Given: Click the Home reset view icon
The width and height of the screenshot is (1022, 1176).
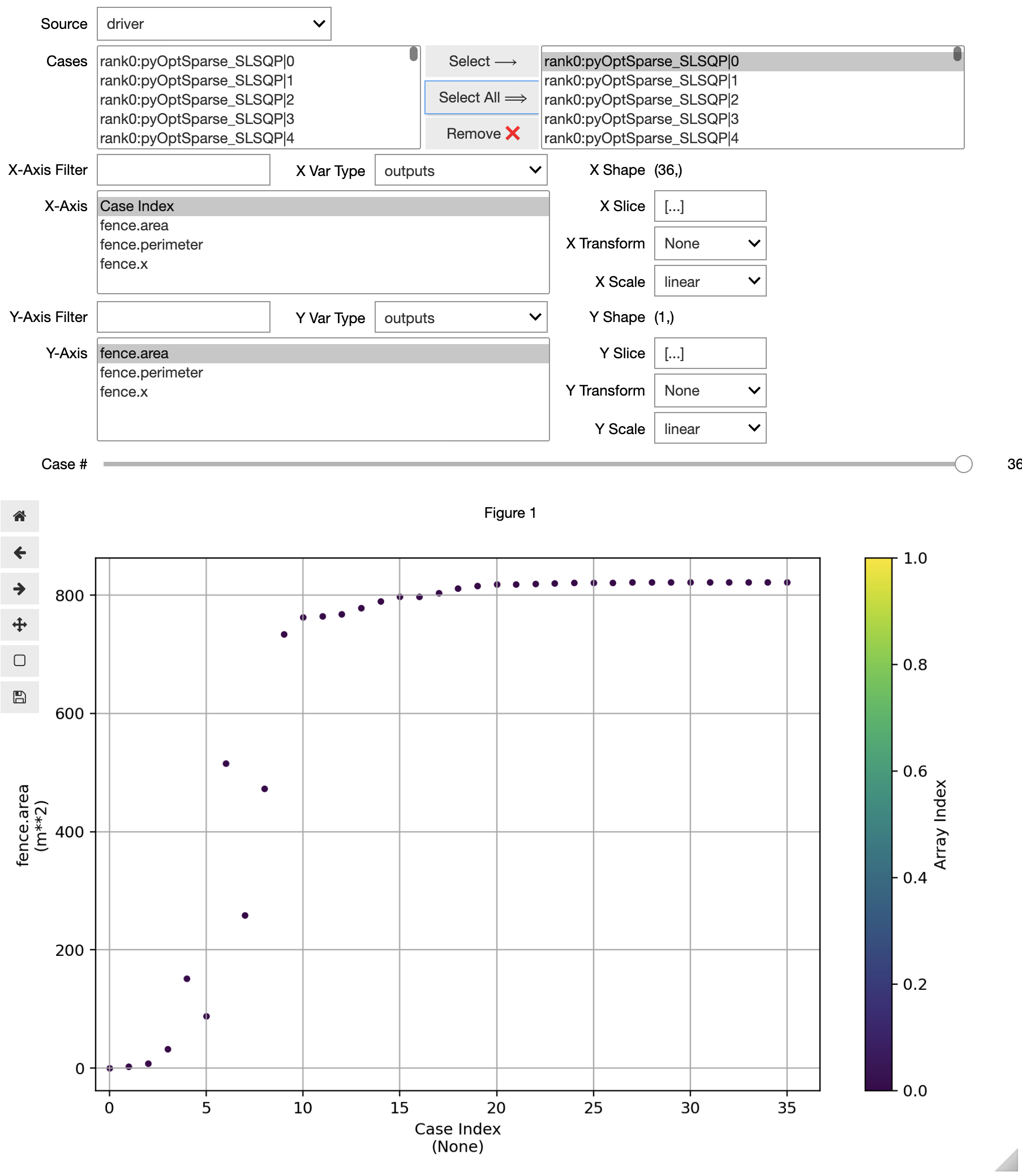Looking at the screenshot, I should (x=19, y=517).
